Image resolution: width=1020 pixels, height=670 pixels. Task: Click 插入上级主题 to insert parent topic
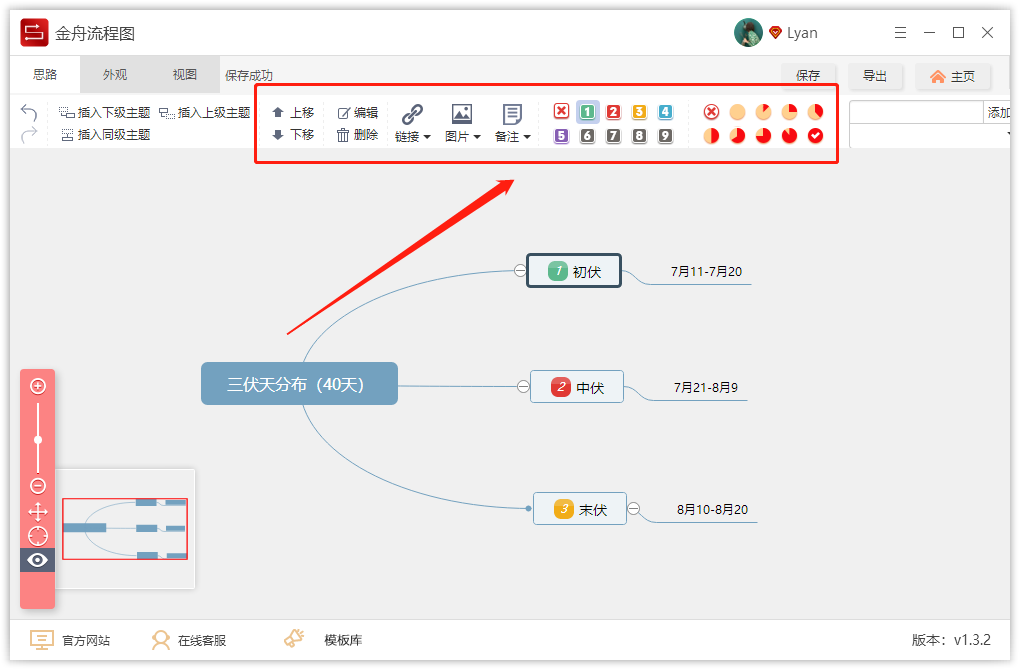(x=205, y=113)
